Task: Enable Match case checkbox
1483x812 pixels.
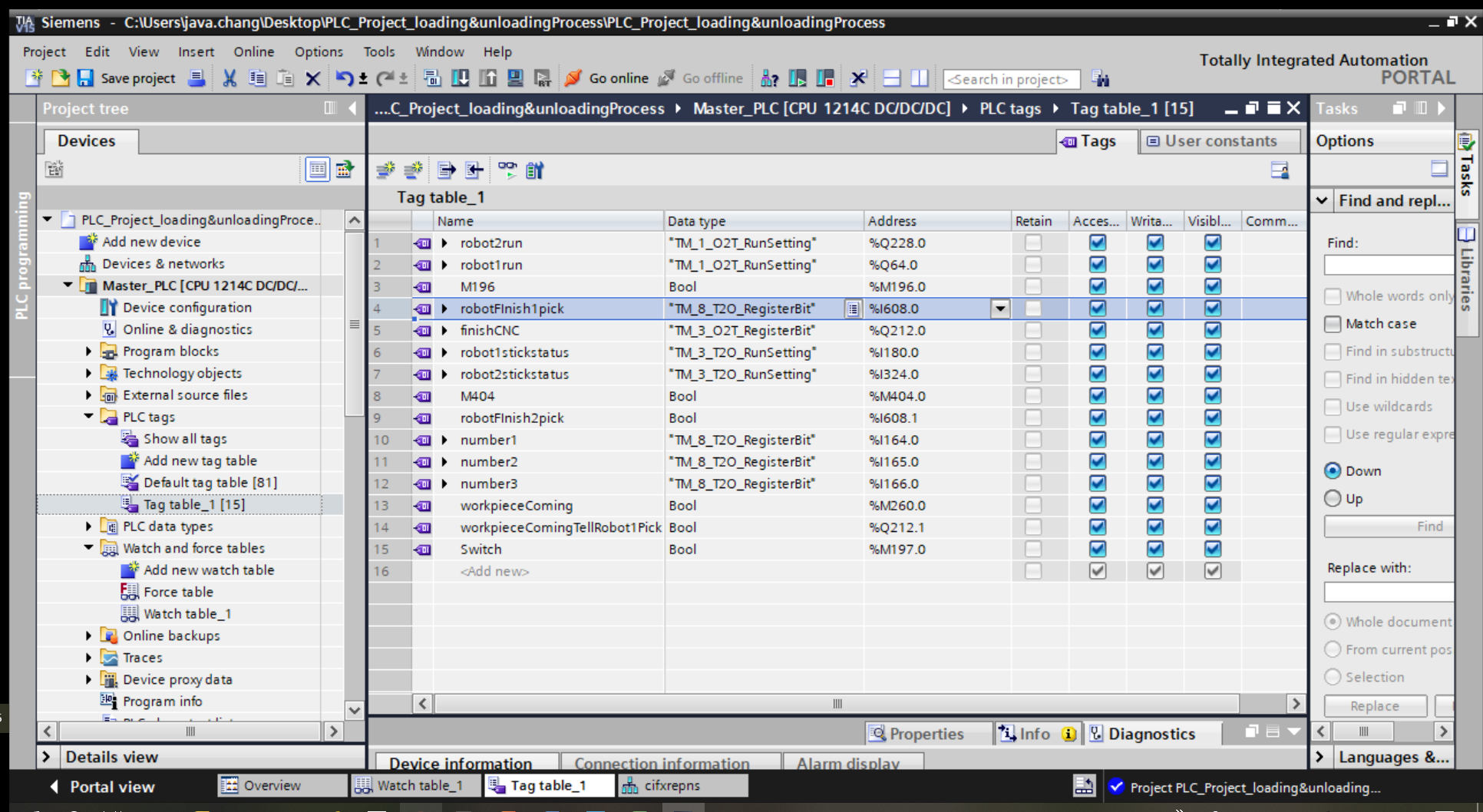Action: (x=1333, y=324)
